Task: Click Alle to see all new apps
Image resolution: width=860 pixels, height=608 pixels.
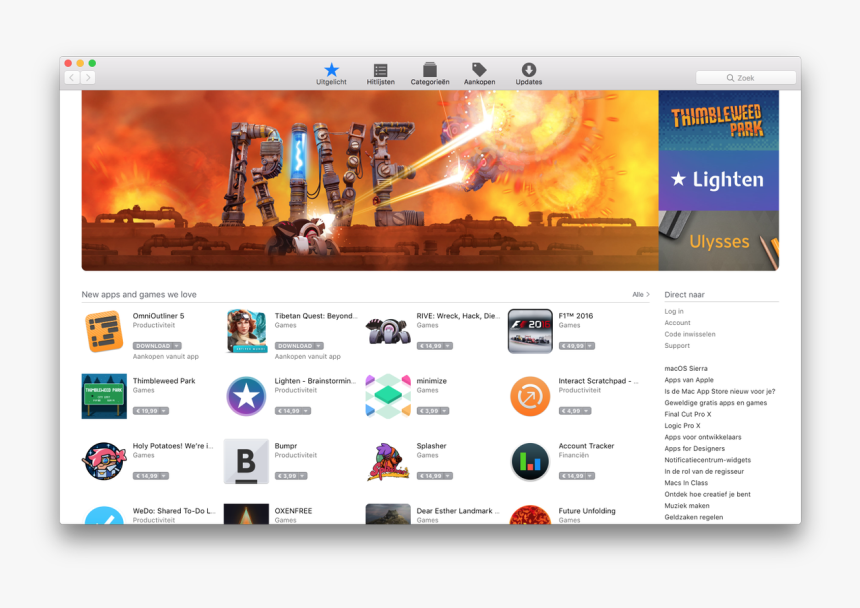Action: [x=639, y=294]
